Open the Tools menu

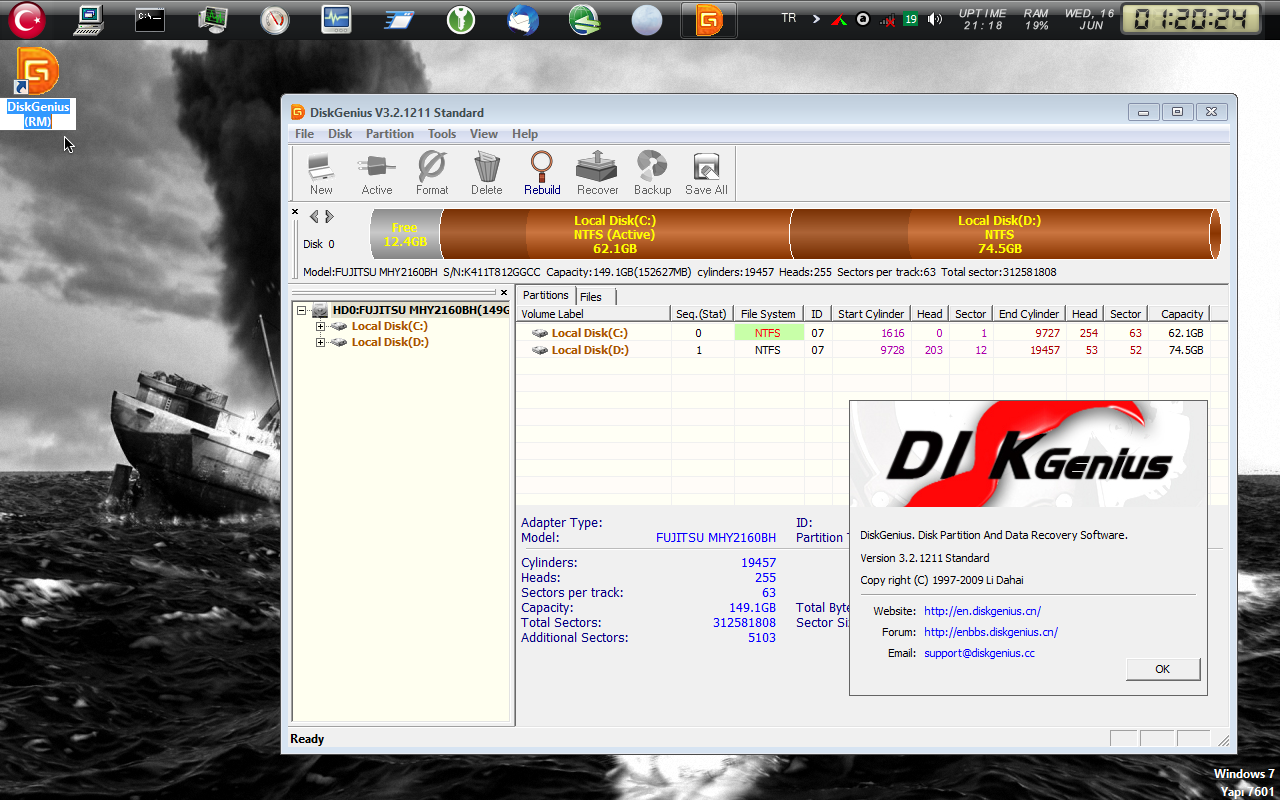pos(442,134)
